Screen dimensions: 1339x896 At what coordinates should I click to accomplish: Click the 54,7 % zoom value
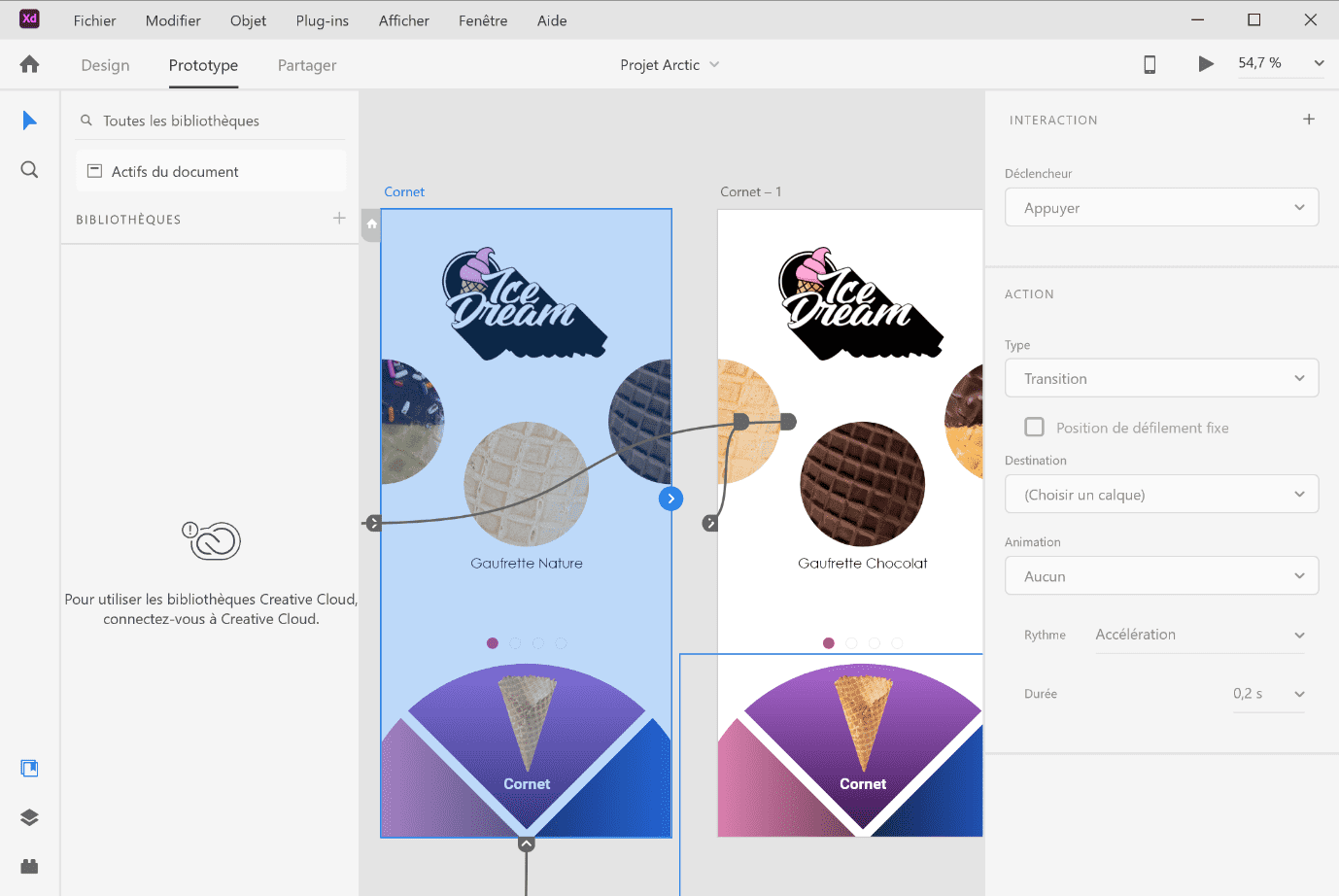click(x=1259, y=63)
